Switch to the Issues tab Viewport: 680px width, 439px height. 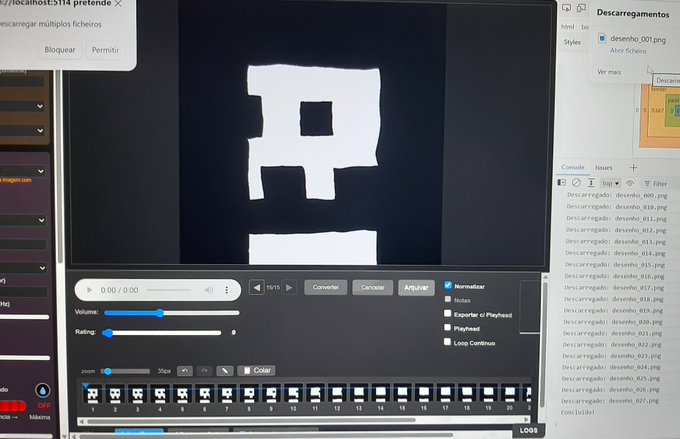(604, 167)
